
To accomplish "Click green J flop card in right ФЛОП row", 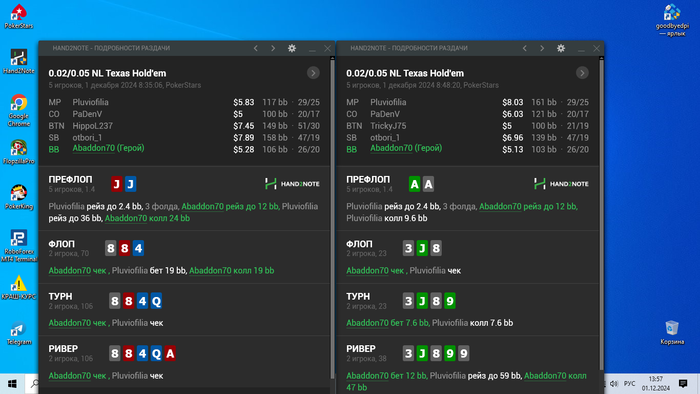I will click(x=422, y=248).
